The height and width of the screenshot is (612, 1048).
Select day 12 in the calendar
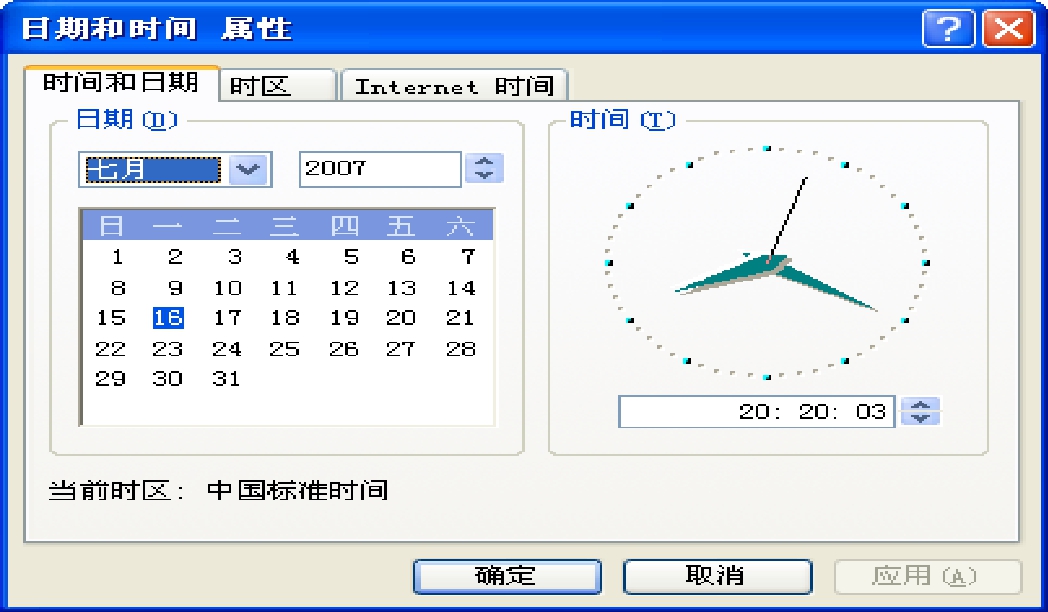tap(344, 288)
